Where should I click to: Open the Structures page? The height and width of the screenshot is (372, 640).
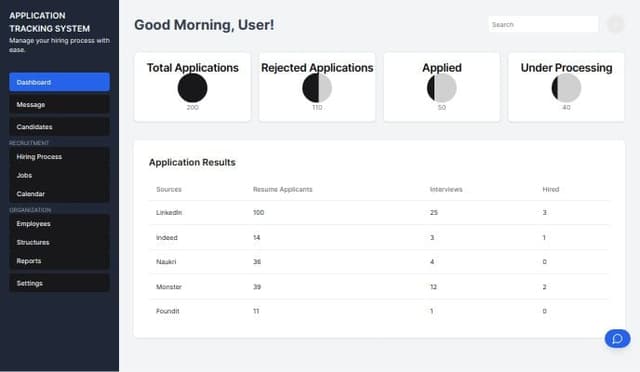[59, 242]
